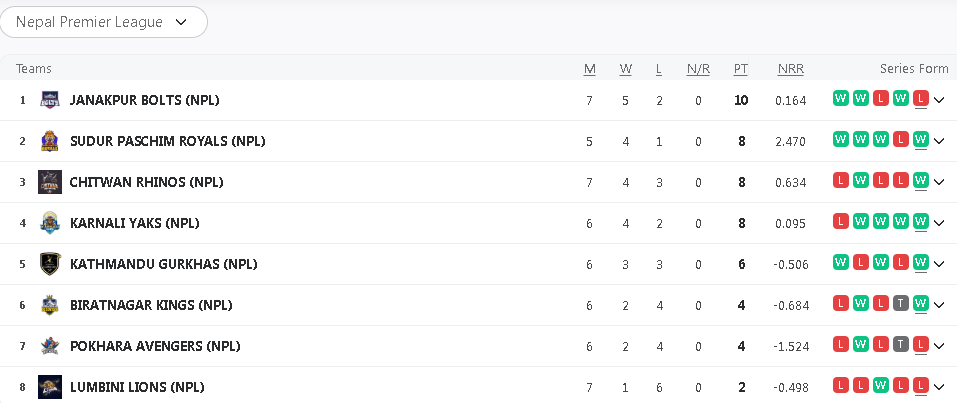Click the N/R column header

[x=698, y=69]
